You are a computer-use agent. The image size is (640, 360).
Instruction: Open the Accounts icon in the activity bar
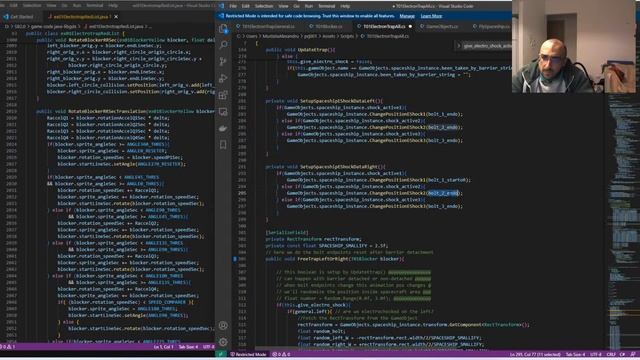pyautogui.click(x=223, y=326)
